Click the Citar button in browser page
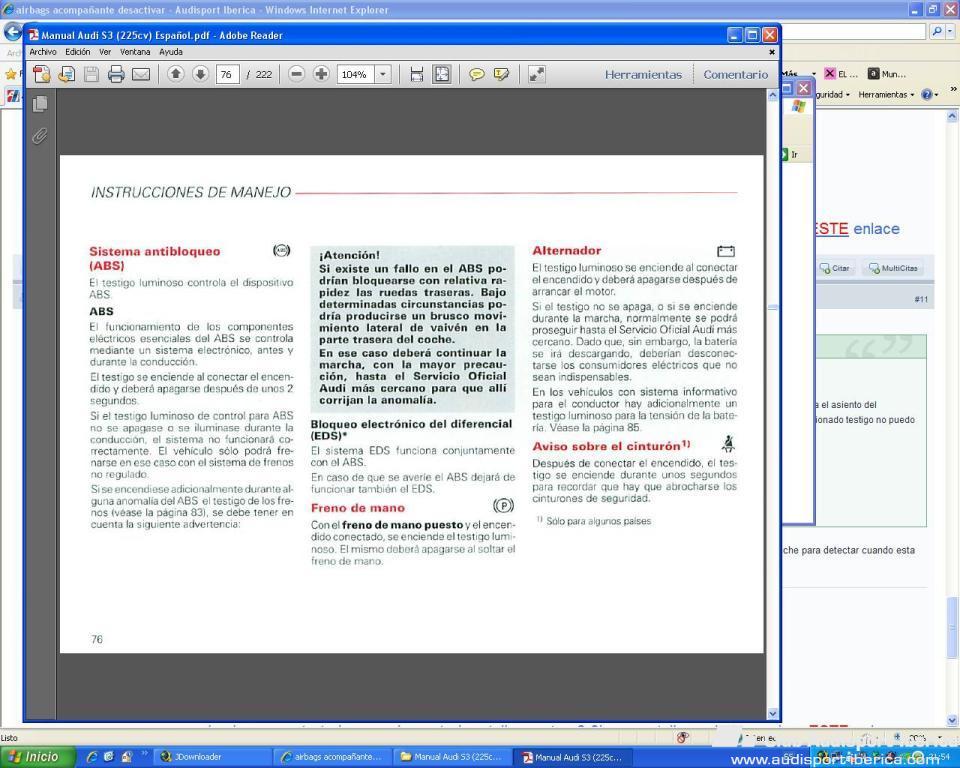Viewport: 960px width, 768px height. point(834,268)
